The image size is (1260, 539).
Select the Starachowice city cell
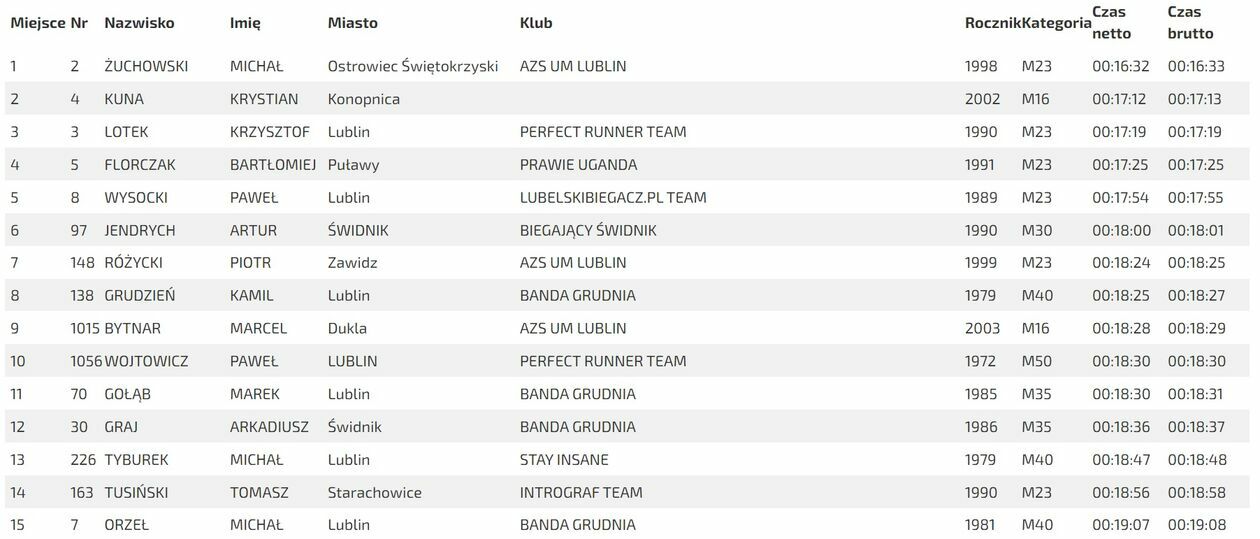point(374,492)
